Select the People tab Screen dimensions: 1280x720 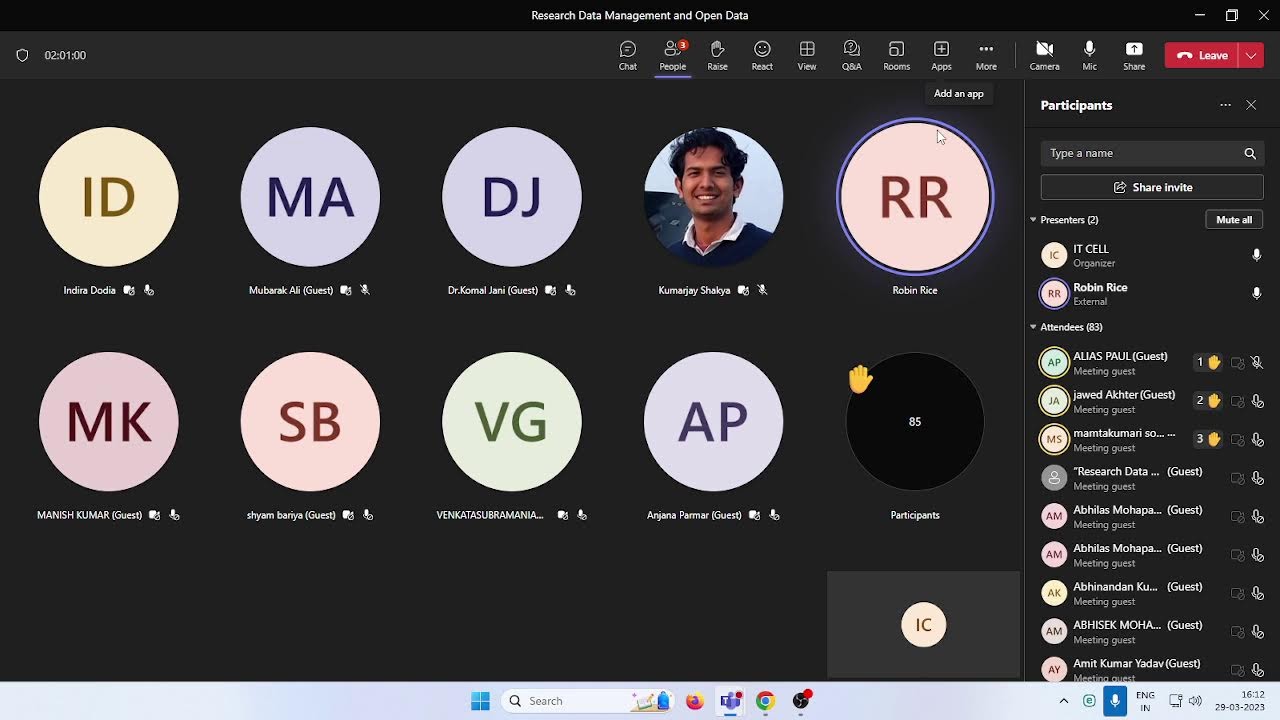pyautogui.click(x=672, y=55)
